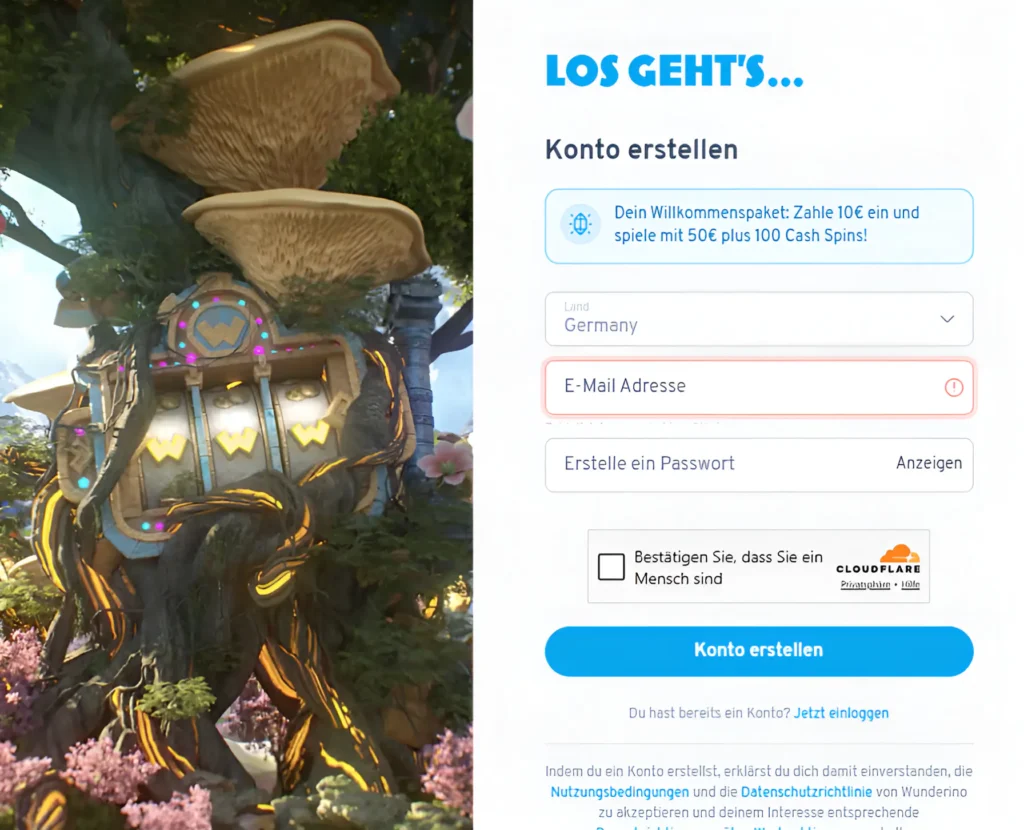Open the Nutzungsbedingungen link
The height and width of the screenshot is (830, 1024).
620,791
